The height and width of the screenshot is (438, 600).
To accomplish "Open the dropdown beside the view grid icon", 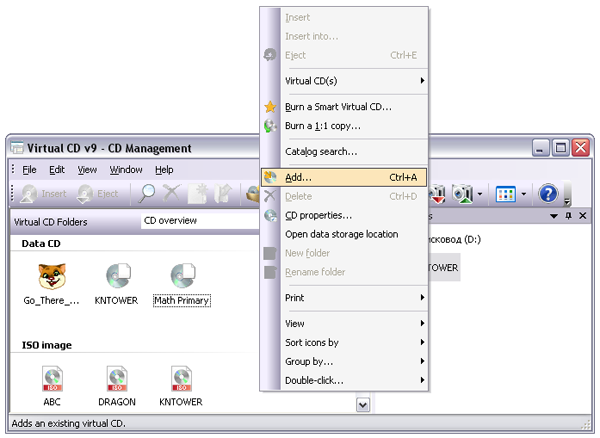I will pos(523,194).
